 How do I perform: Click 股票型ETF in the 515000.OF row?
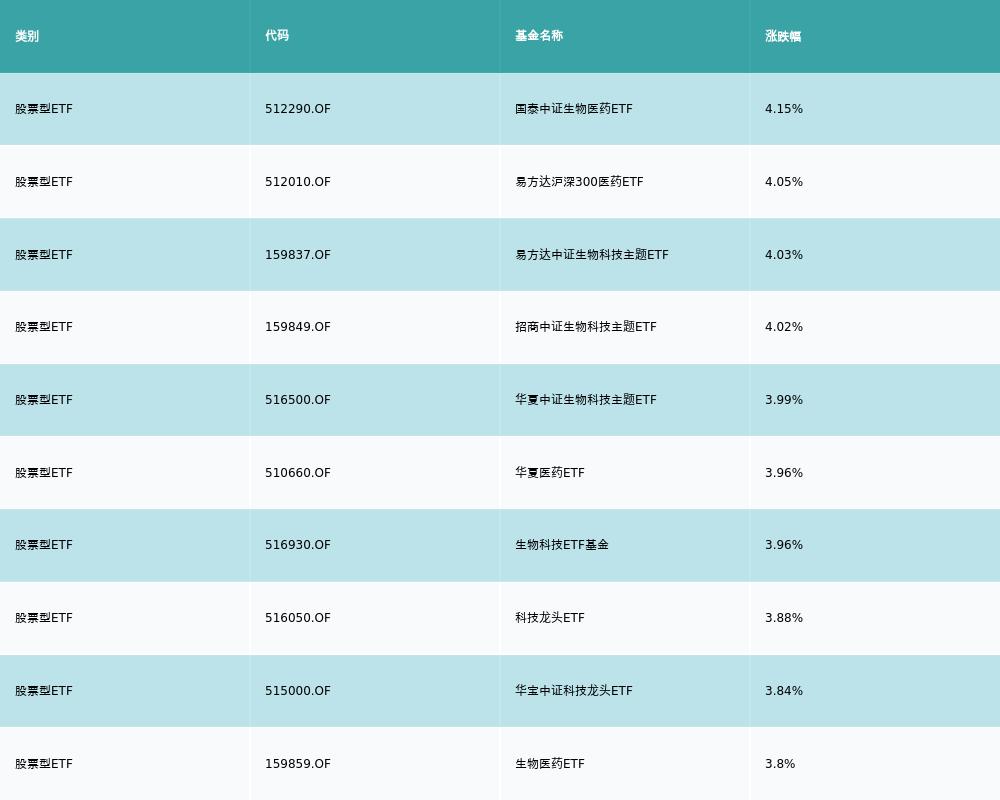[x=44, y=691]
